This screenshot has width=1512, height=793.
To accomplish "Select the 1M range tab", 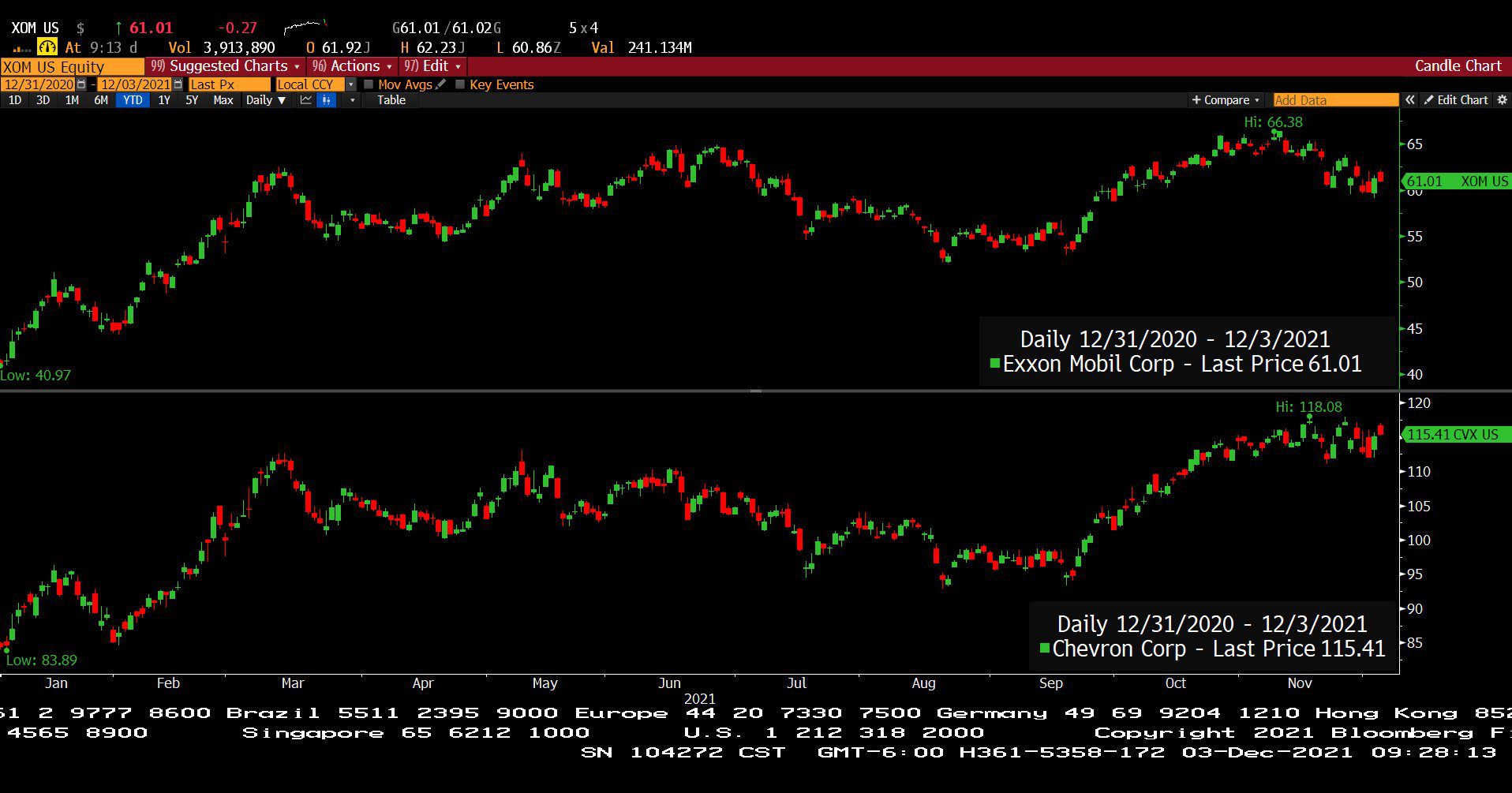I will [x=72, y=100].
